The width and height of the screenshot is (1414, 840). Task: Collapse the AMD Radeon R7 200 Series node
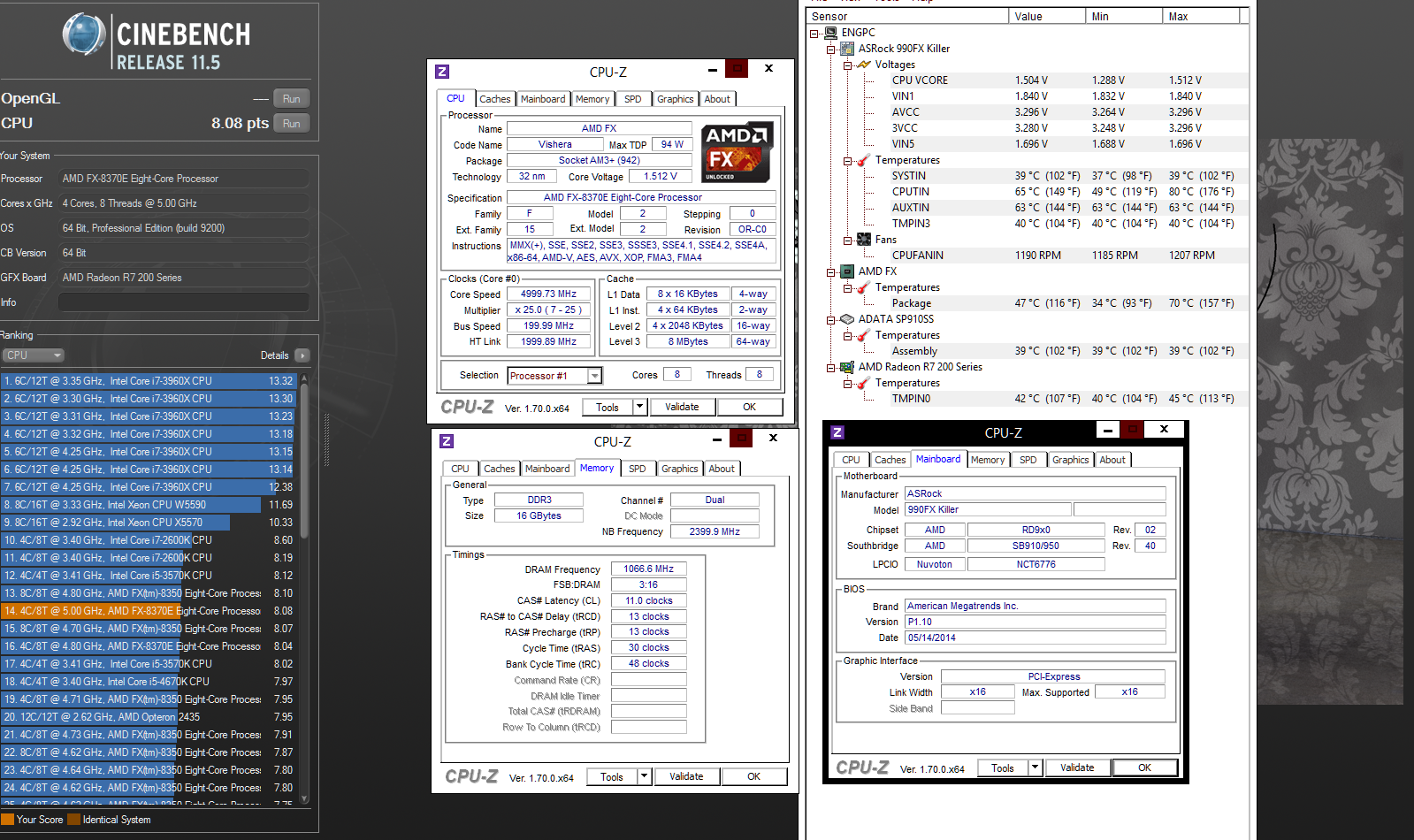click(x=831, y=368)
